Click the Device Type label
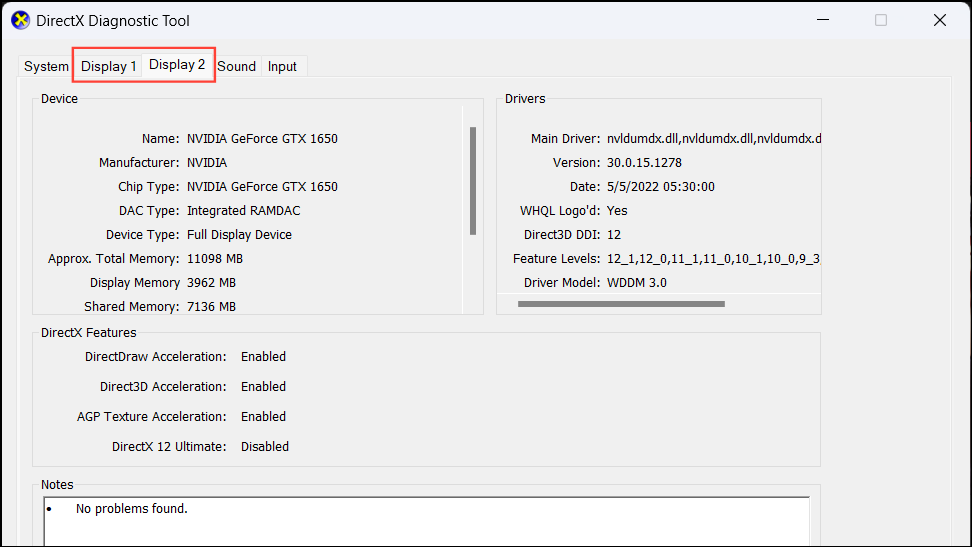 pyautogui.click(x=143, y=235)
